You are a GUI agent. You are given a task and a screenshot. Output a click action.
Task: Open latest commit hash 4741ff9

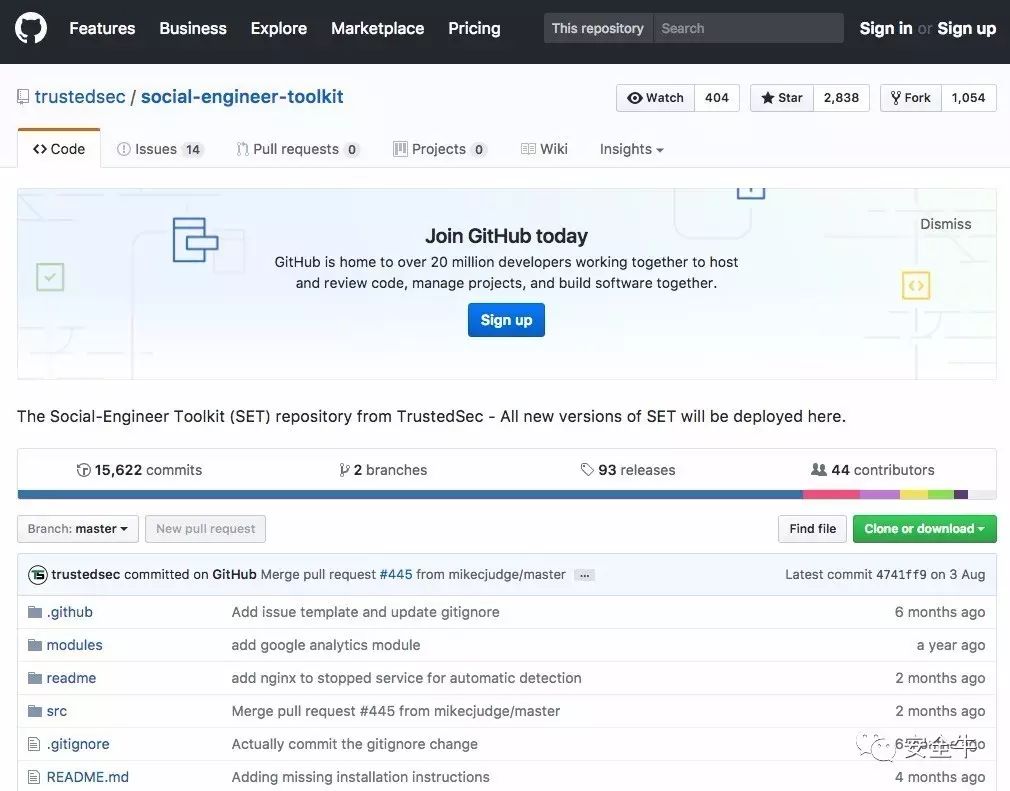(902, 575)
